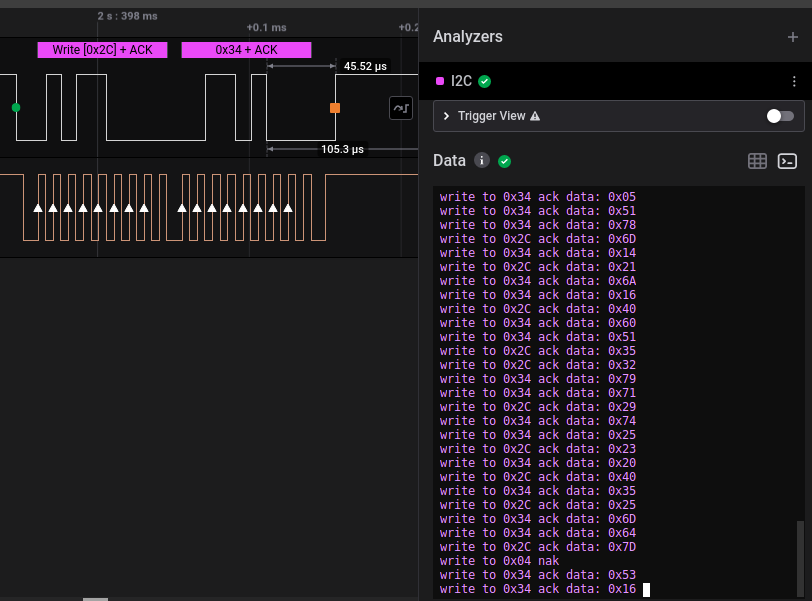Select line 'write to 0x2C ack data: 0x21'
812x601 pixels.
(538, 267)
